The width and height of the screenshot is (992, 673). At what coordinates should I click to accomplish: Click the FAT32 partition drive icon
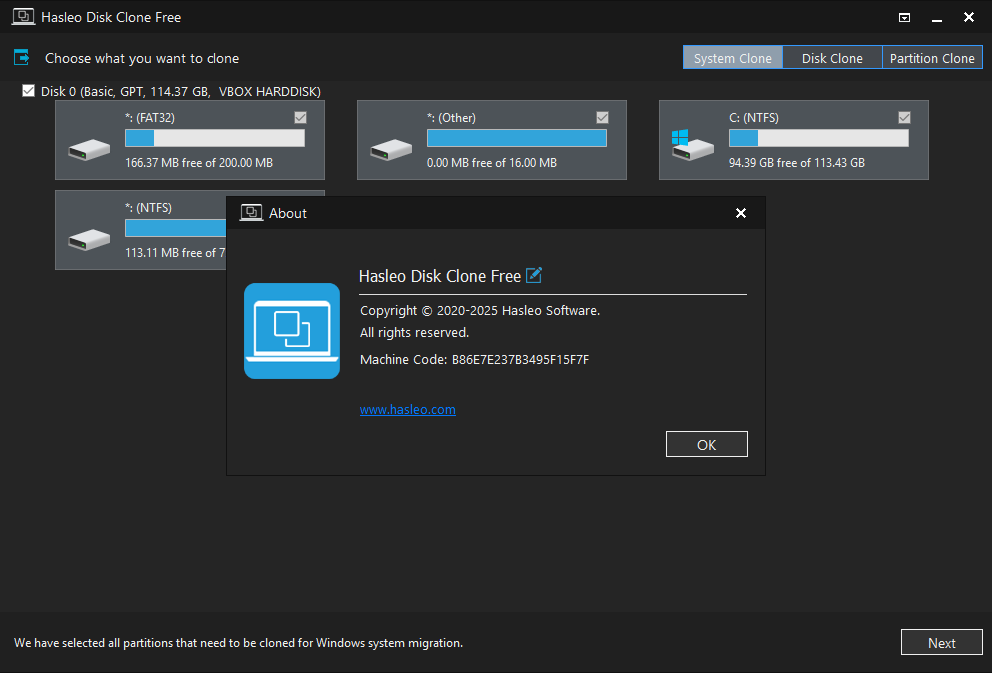[89, 150]
